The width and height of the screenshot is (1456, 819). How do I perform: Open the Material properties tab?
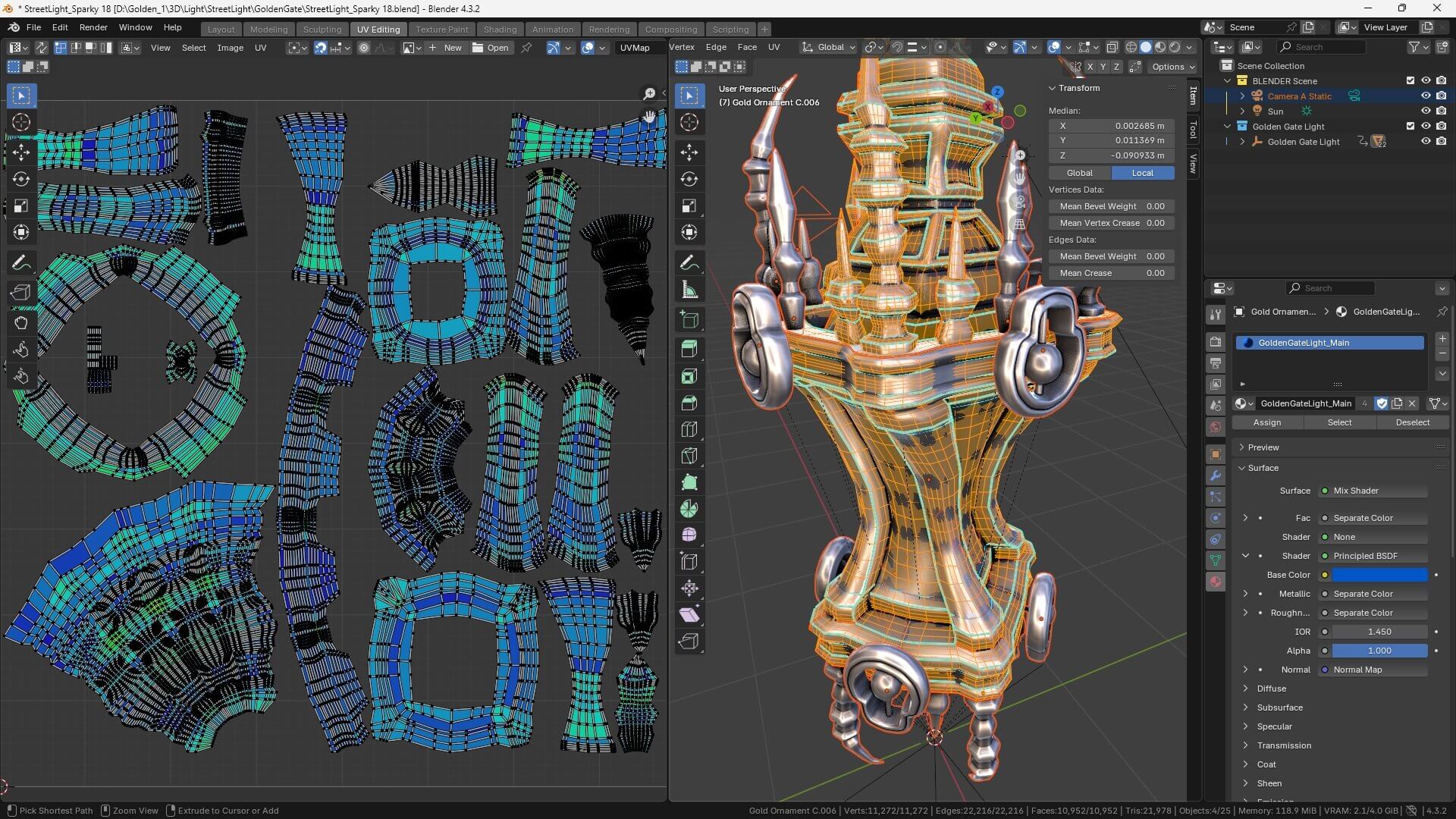[1216, 582]
